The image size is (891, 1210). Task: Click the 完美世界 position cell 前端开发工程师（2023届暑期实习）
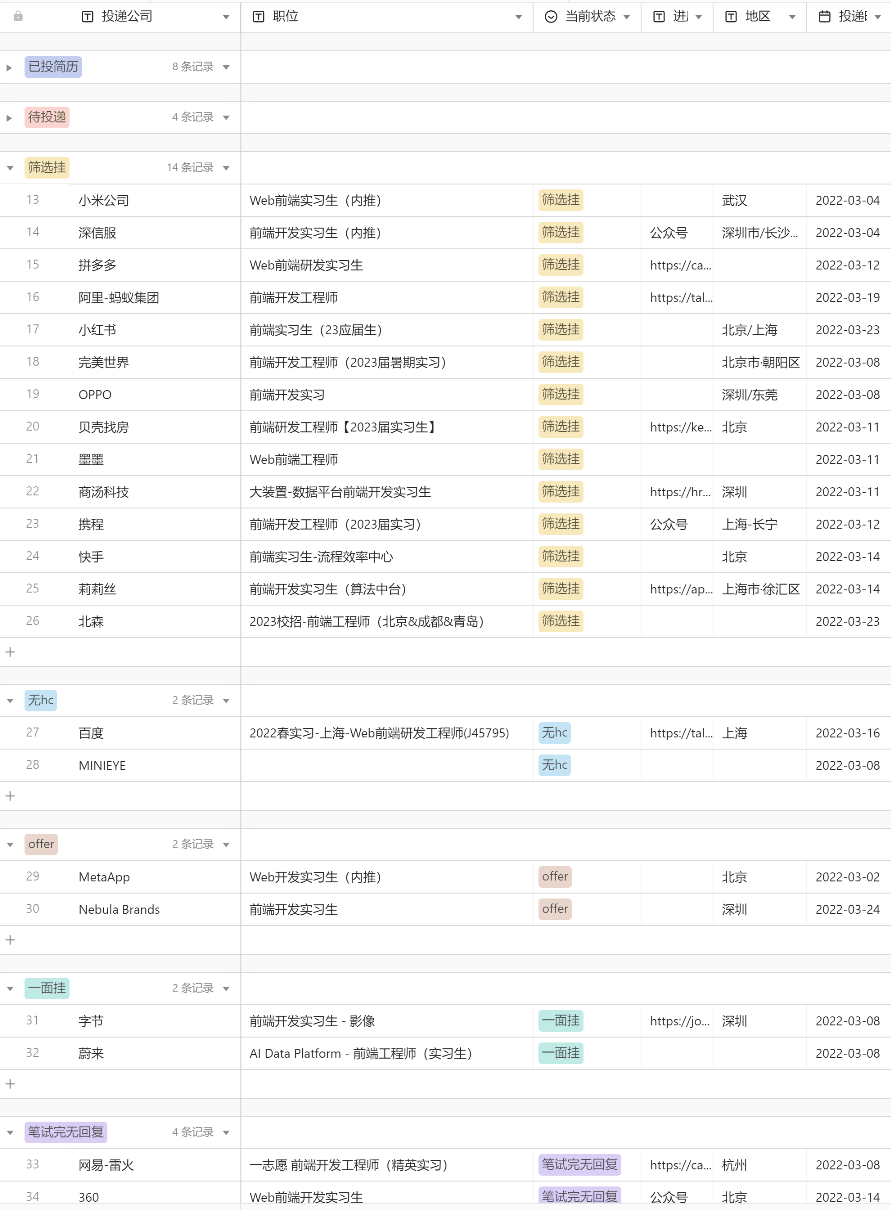(387, 362)
